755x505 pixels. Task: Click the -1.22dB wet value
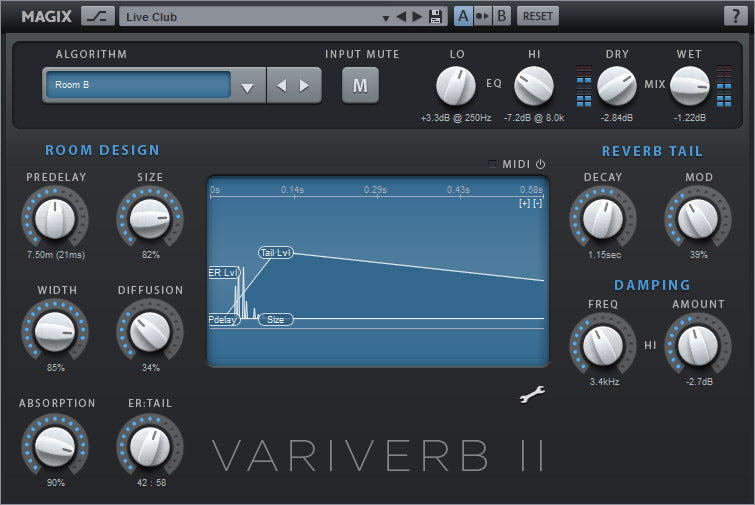pos(690,117)
